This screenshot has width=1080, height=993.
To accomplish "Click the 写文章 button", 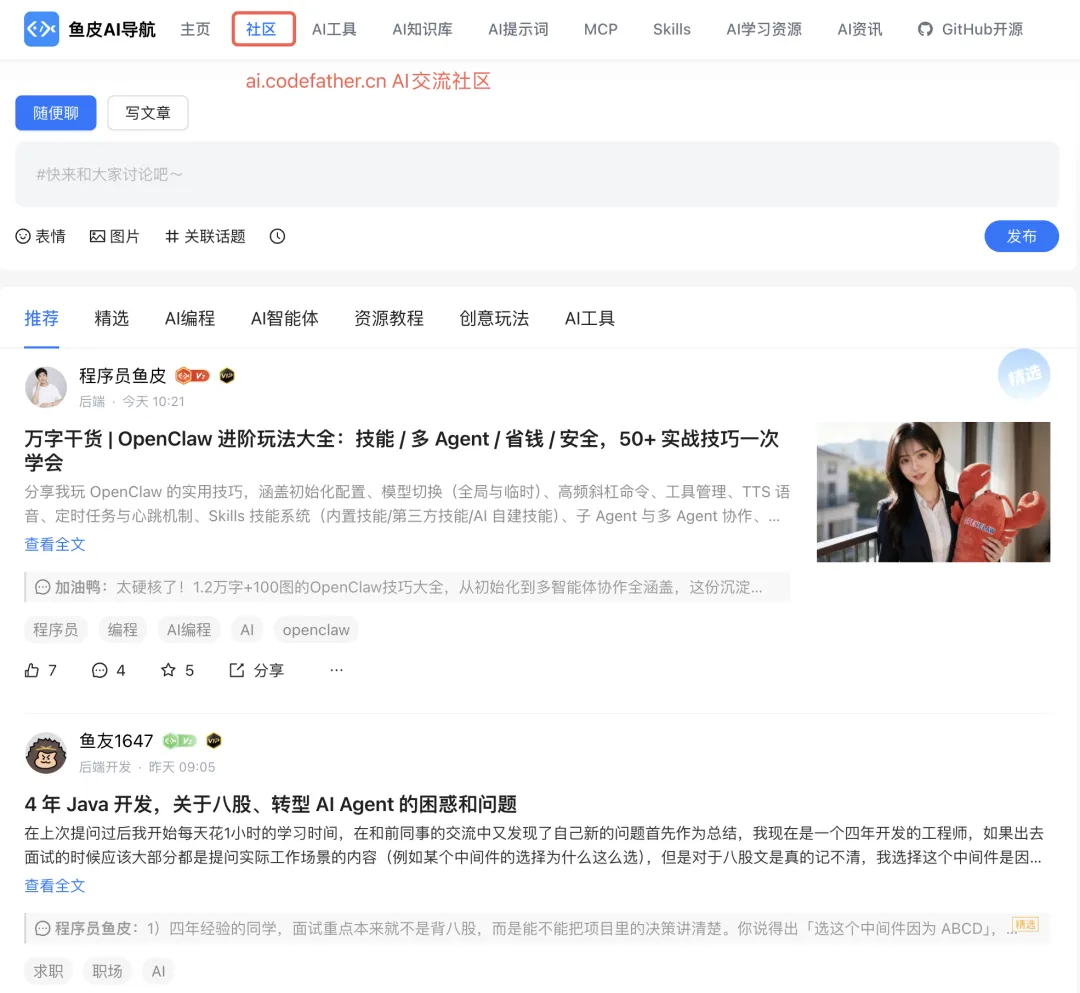I will (147, 113).
